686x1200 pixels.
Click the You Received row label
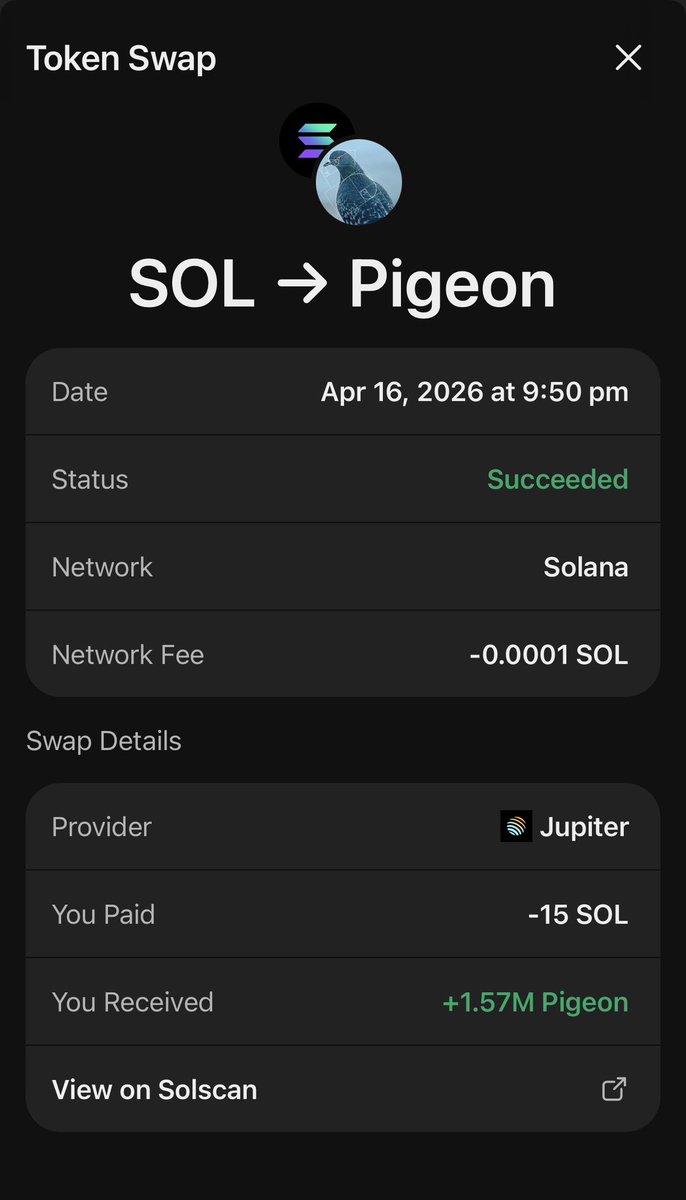click(x=132, y=1002)
